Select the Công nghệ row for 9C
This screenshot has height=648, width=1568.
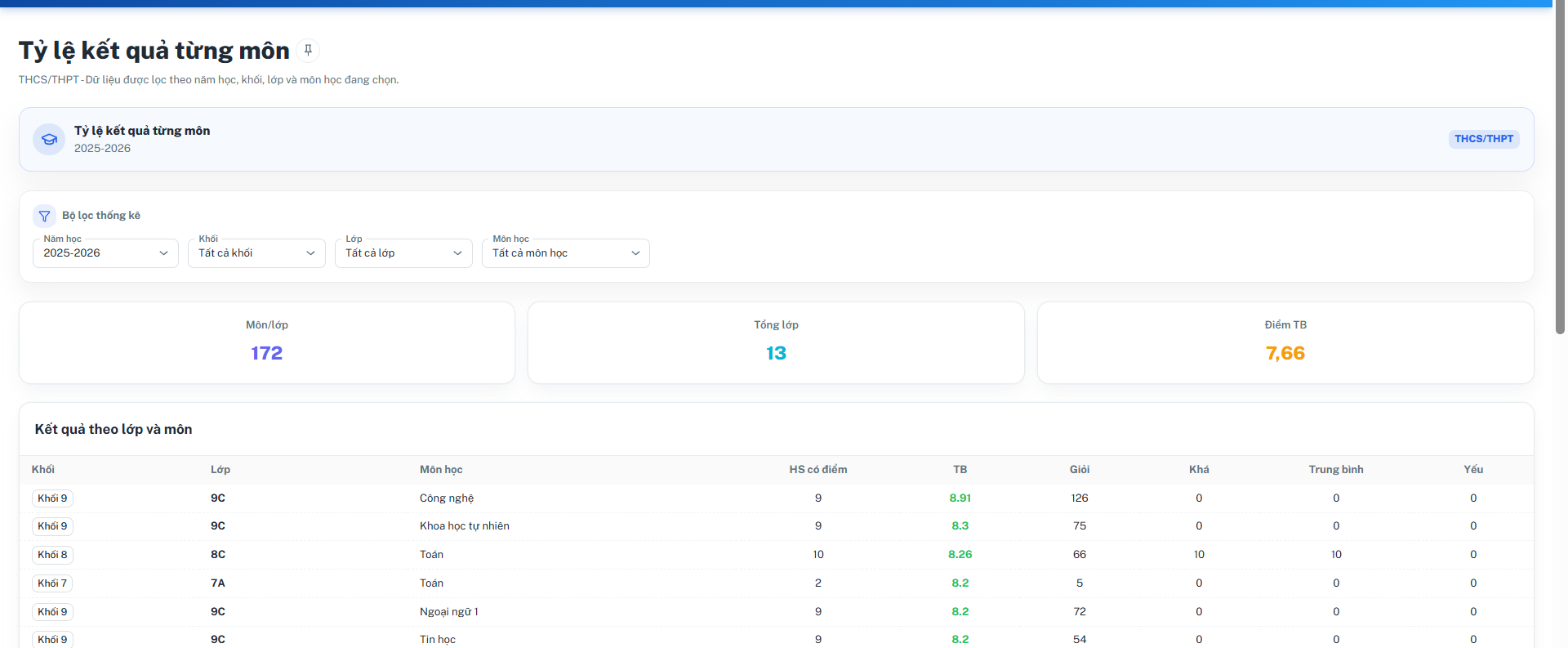[x=776, y=498]
